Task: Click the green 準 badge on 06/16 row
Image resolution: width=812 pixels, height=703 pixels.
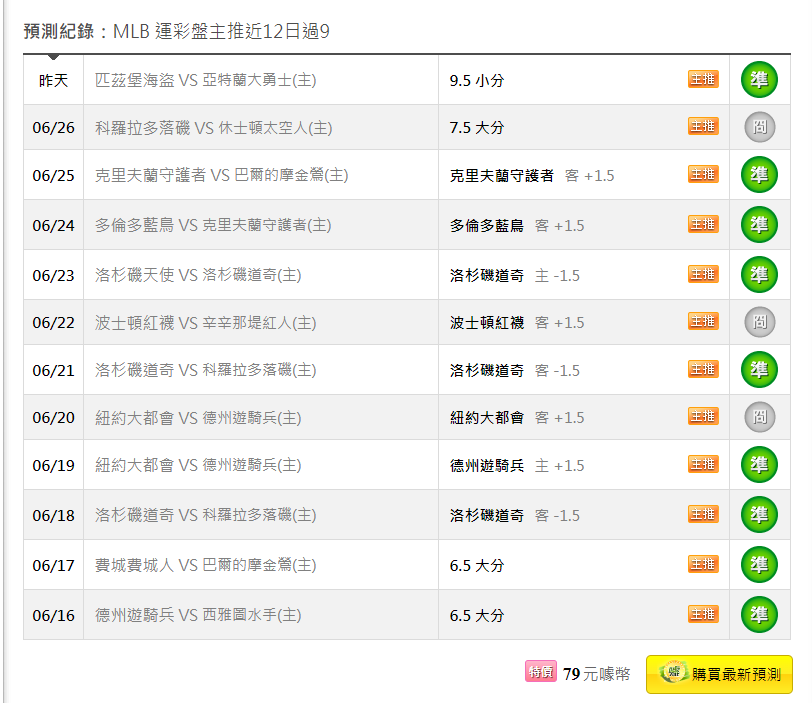Action: (x=759, y=614)
